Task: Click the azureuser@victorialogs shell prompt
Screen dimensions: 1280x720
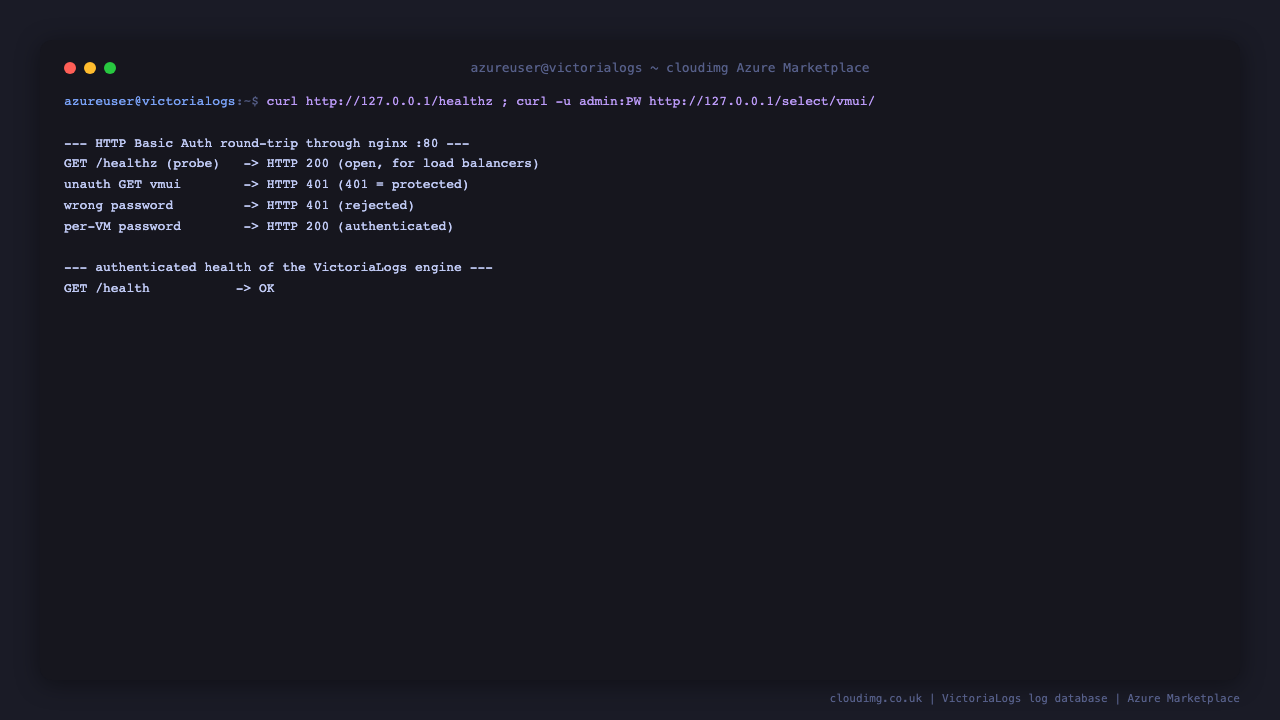Action: [161, 102]
